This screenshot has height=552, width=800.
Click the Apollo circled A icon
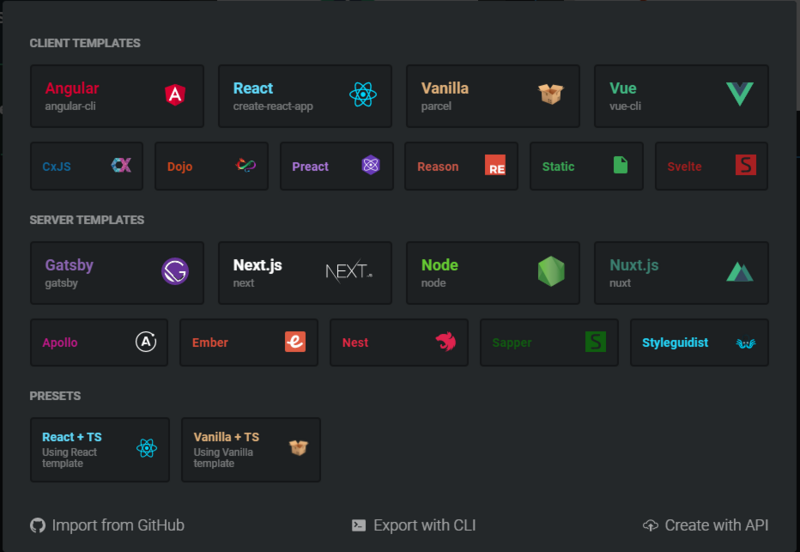pos(146,341)
